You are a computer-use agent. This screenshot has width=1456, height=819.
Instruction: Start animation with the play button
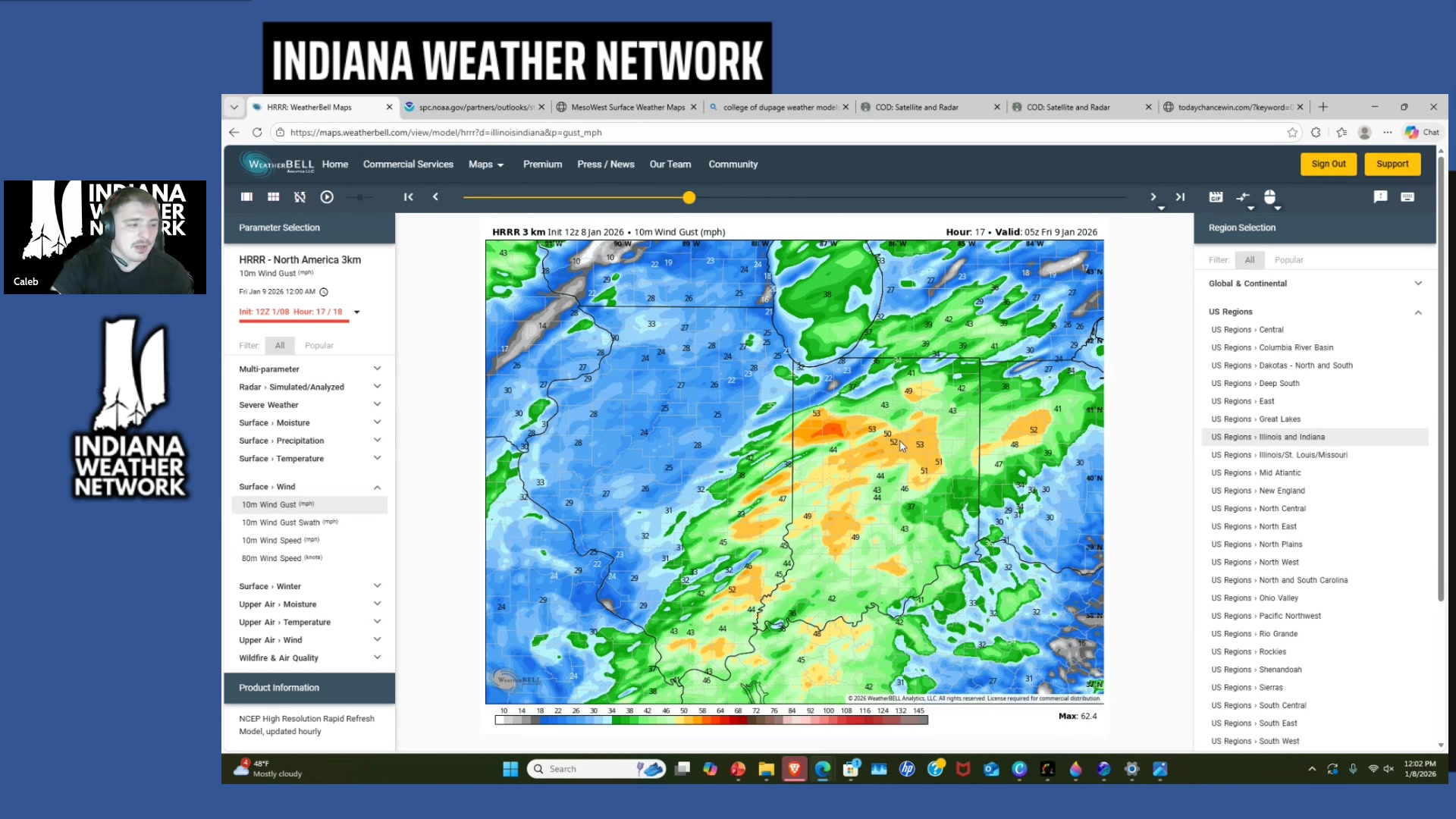point(327,197)
